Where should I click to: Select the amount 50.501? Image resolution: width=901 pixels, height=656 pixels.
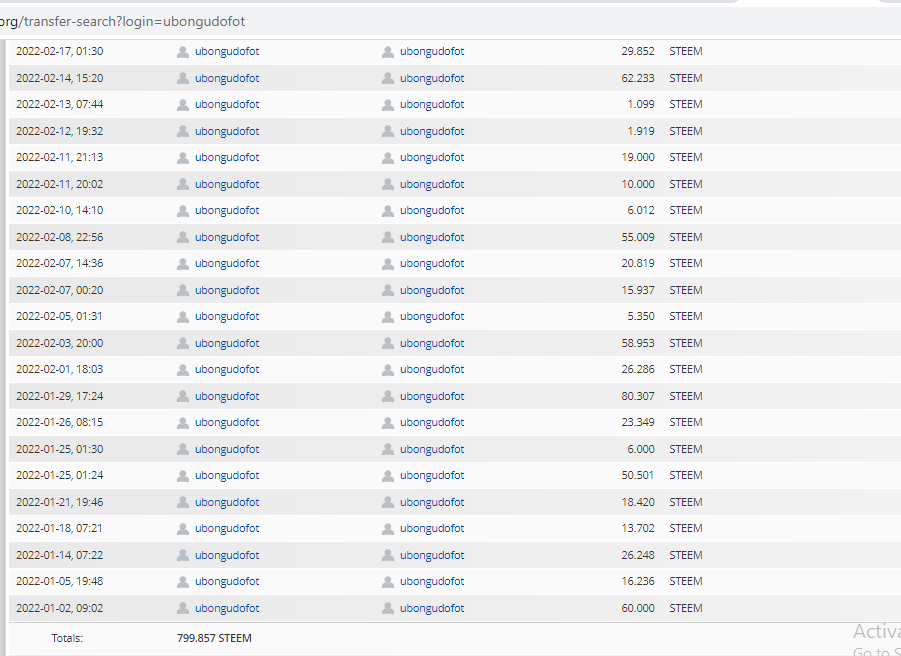[638, 475]
